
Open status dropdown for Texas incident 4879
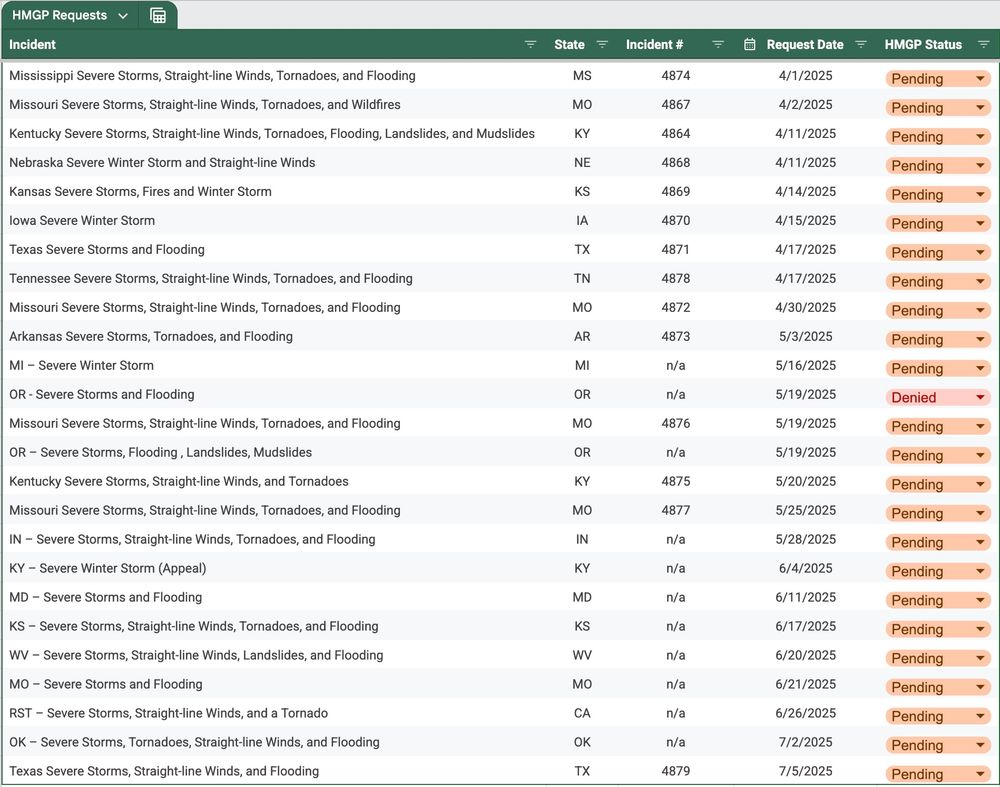pos(938,774)
